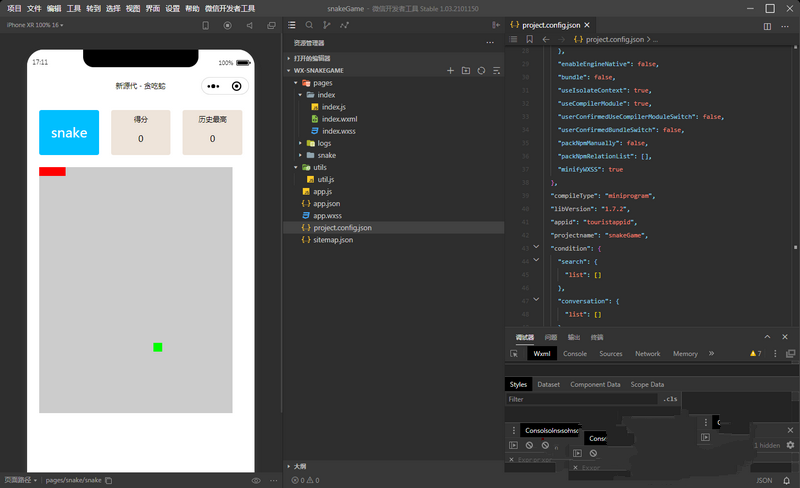
Task: Toggle the .cls class filter
Action: (671, 399)
